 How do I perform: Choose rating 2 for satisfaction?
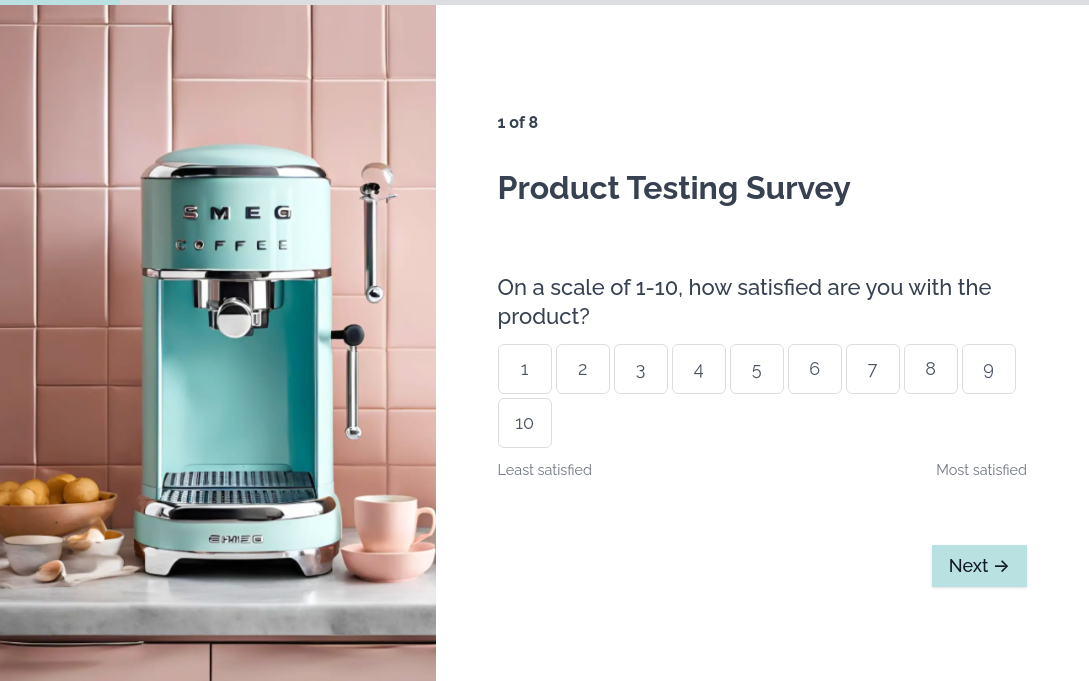click(583, 369)
